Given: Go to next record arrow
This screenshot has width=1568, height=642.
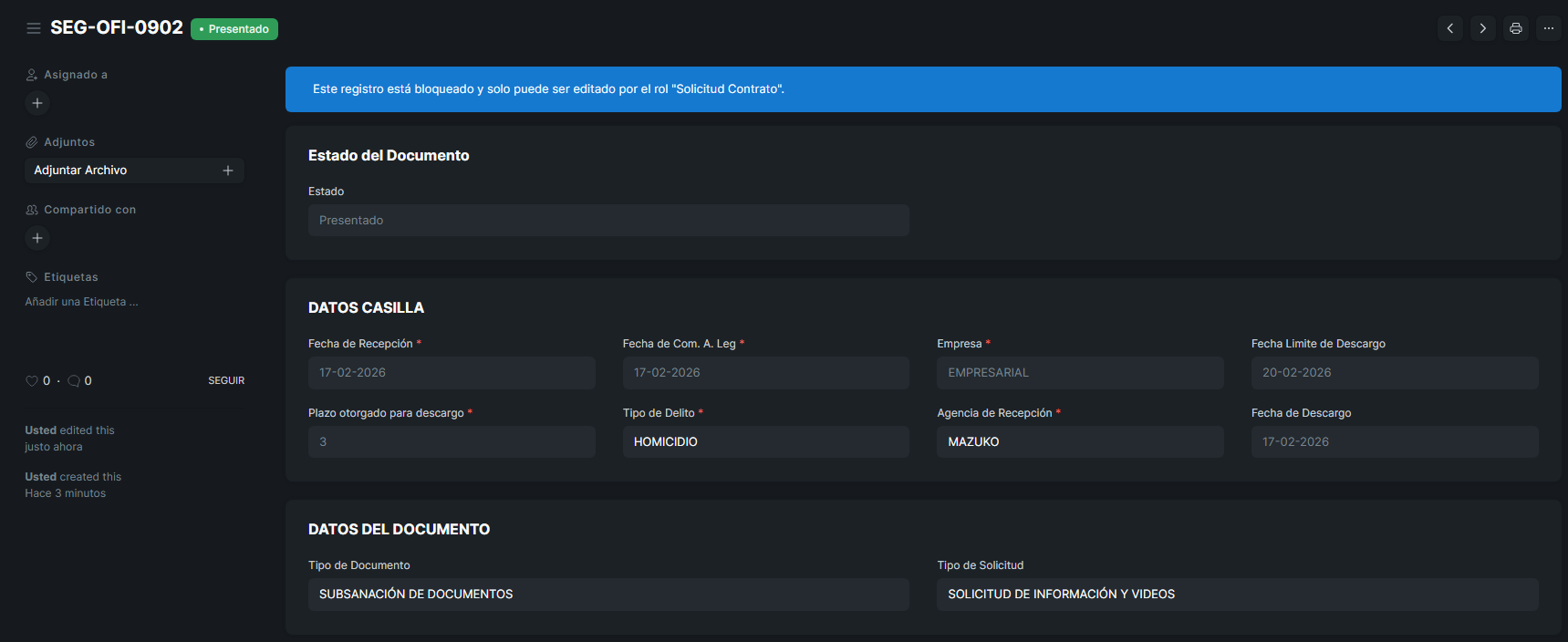Looking at the screenshot, I should (1482, 28).
